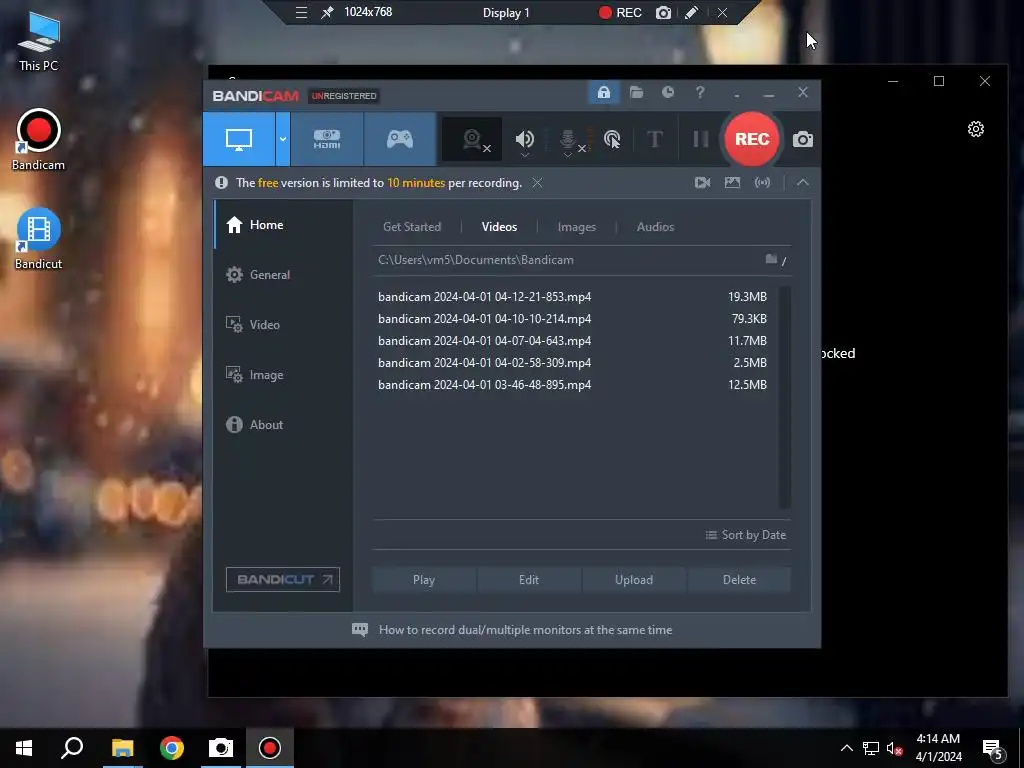The image size is (1024, 768).
Task: Click image icon in notice bar
Action: [732, 183]
